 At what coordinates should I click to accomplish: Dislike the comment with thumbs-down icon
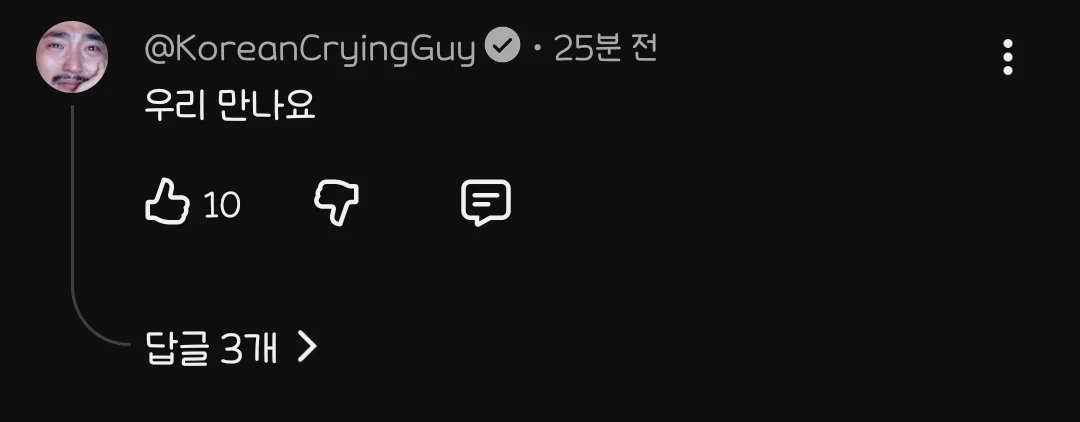[337, 203]
